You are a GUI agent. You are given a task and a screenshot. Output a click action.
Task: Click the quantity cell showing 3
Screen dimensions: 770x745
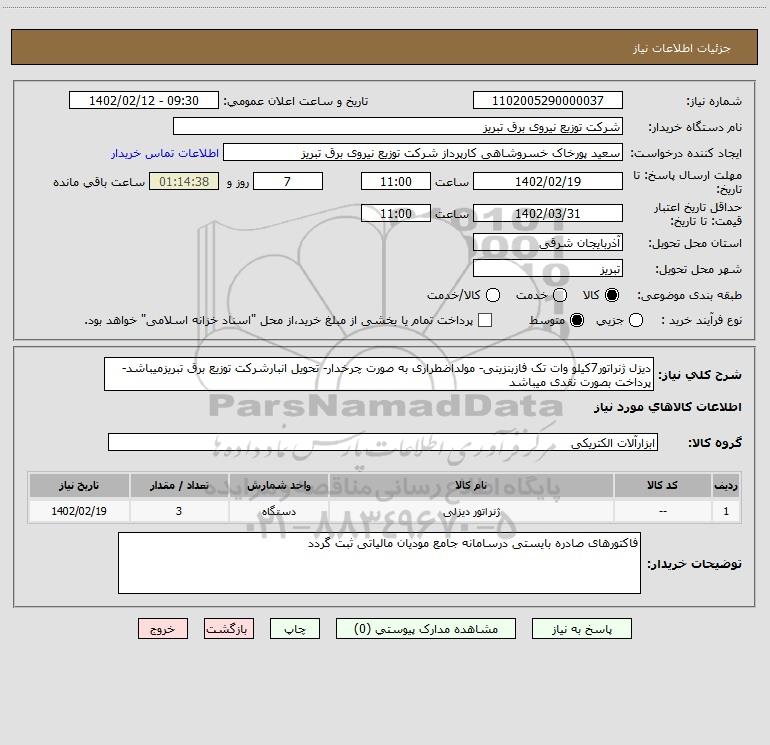click(179, 511)
